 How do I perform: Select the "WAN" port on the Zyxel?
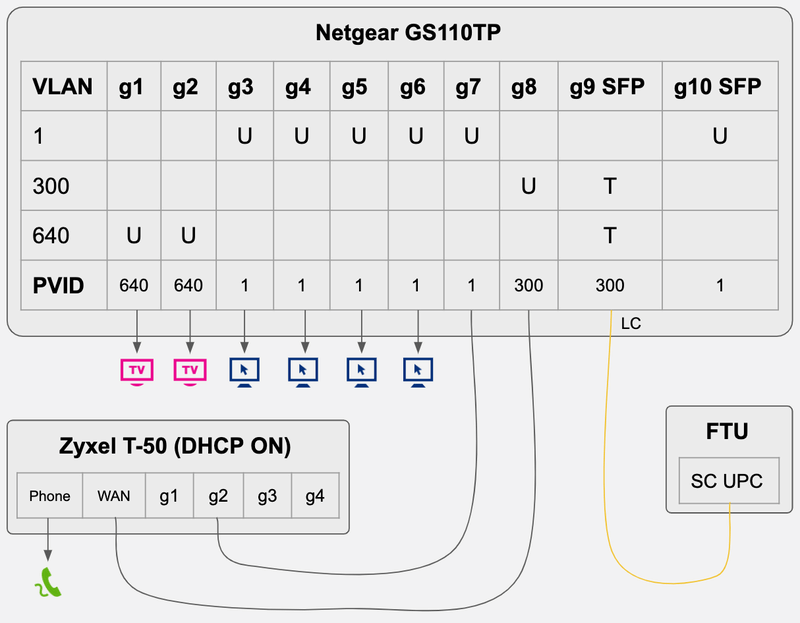click(x=114, y=495)
